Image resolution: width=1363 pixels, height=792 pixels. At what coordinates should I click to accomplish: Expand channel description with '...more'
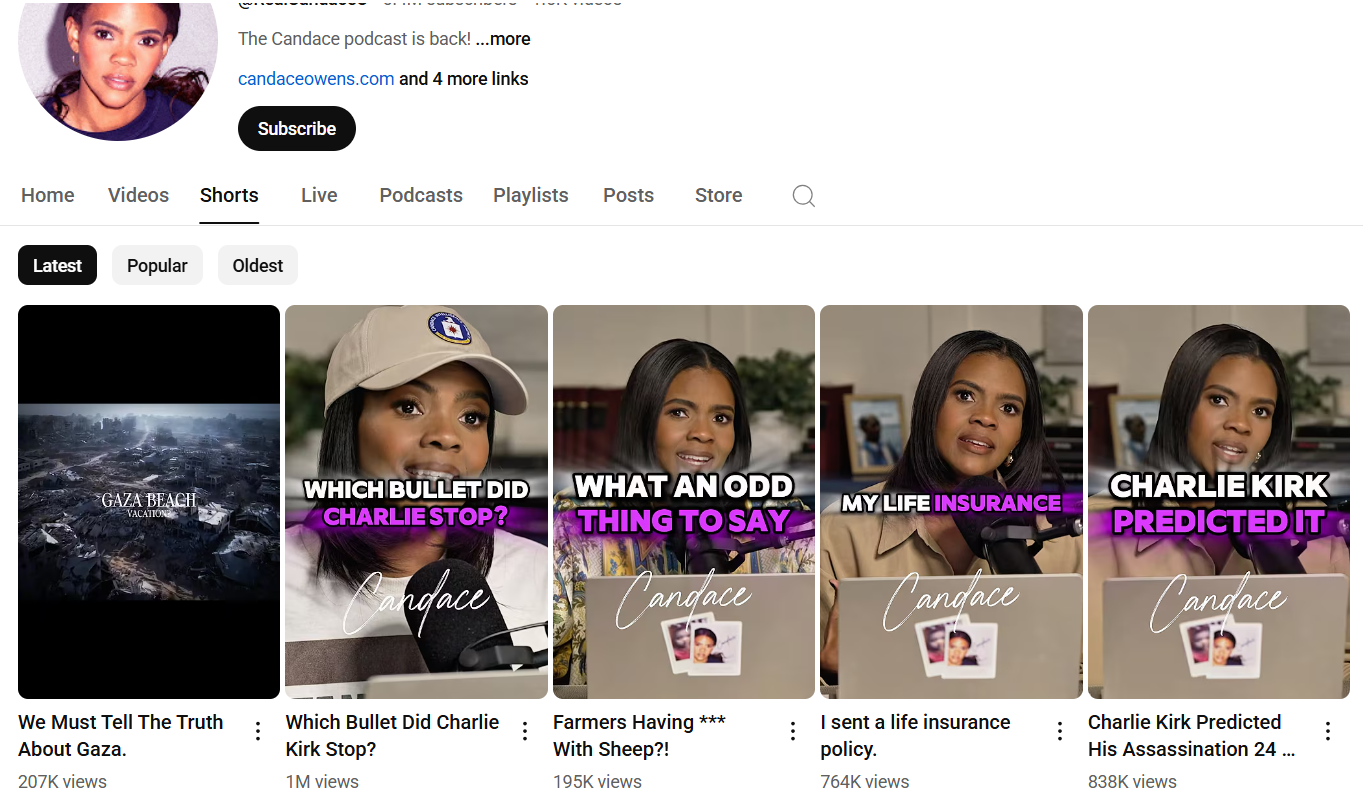(503, 39)
